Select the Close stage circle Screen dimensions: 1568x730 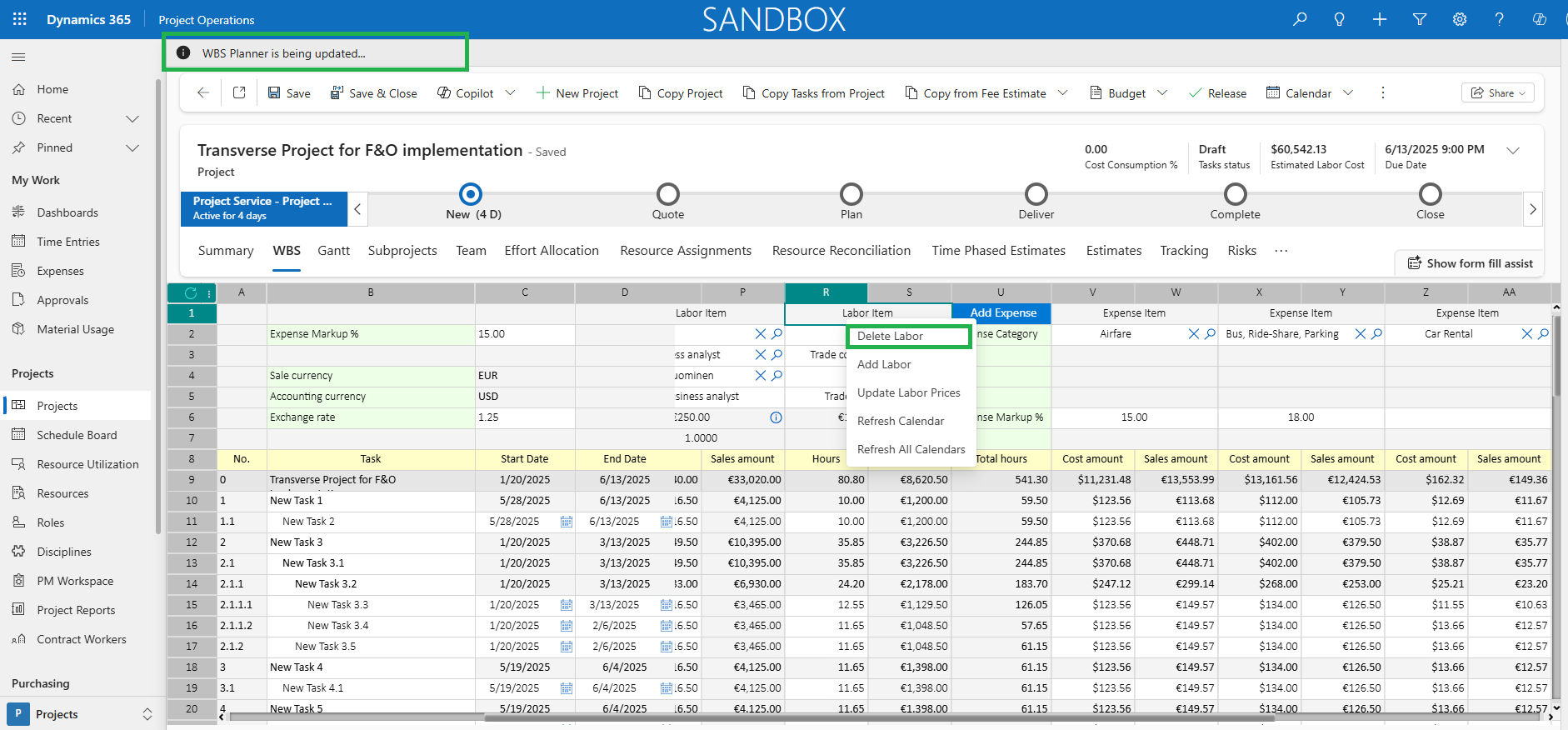pos(1431,194)
